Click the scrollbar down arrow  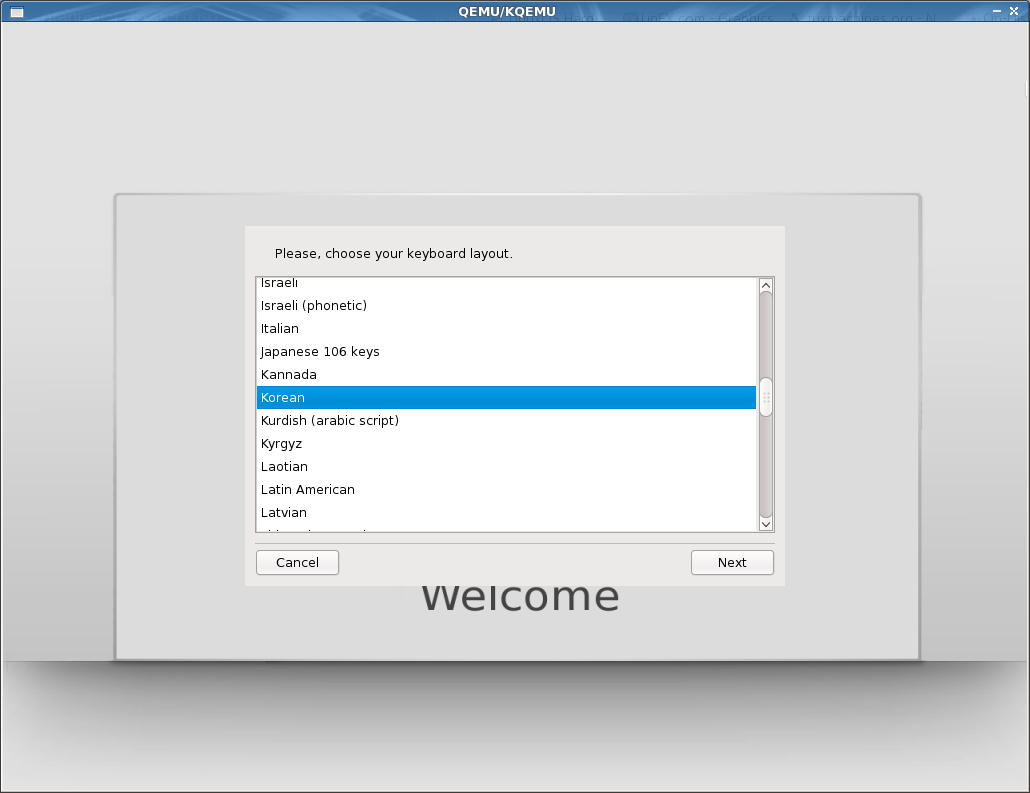(765, 524)
